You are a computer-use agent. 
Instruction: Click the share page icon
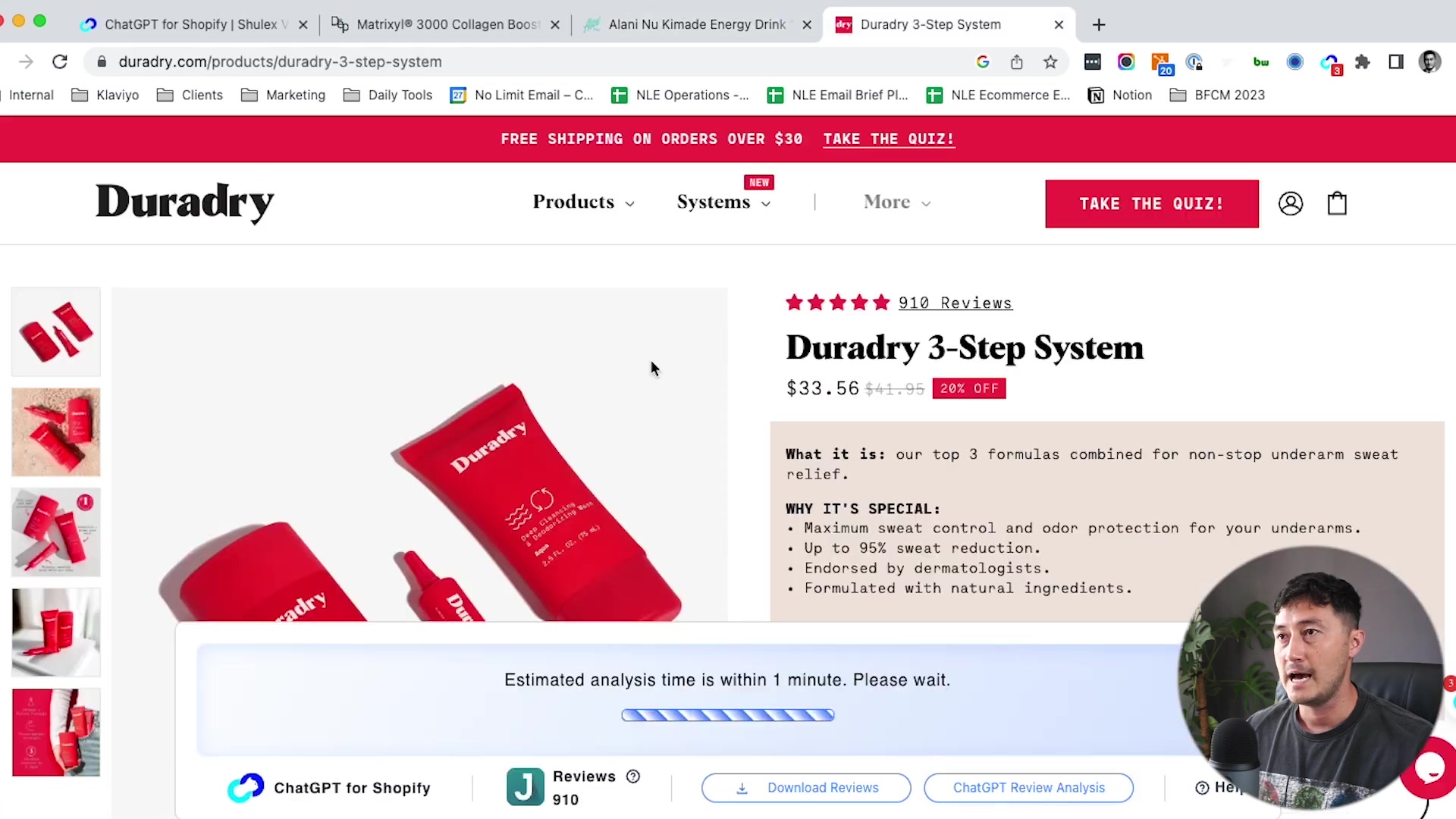tap(1016, 61)
